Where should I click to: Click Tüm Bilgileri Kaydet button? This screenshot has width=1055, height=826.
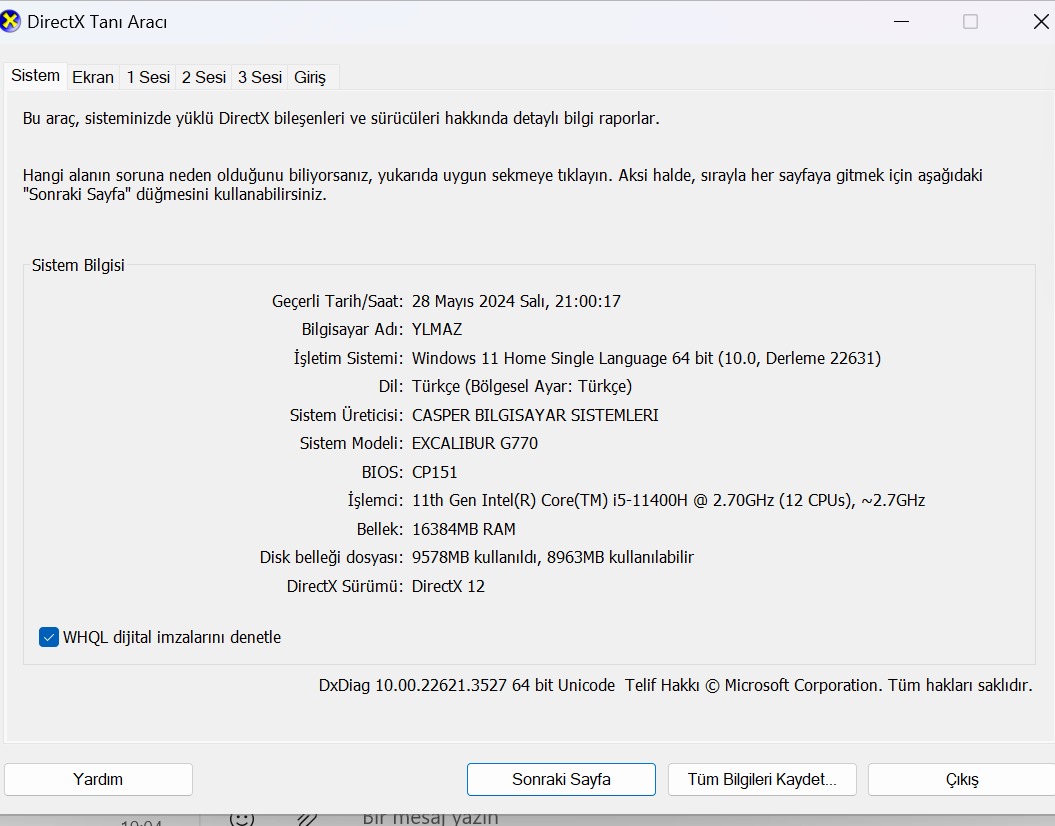tap(762, 779)
